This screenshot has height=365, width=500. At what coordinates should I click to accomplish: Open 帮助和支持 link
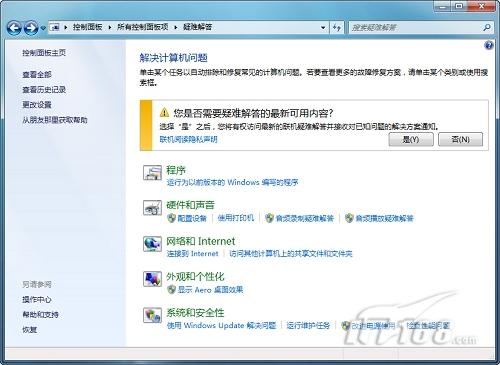click(x=40, y=314)
